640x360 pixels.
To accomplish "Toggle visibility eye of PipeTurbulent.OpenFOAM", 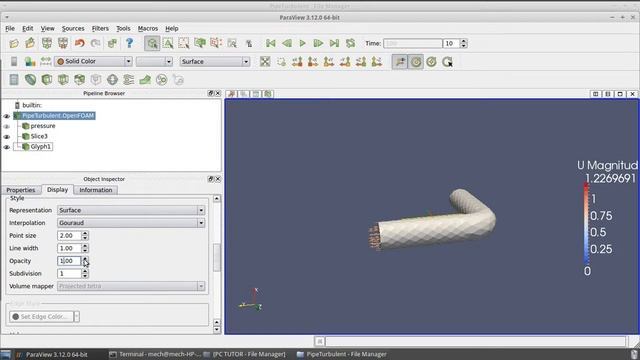I will click(x=7, y=116).
